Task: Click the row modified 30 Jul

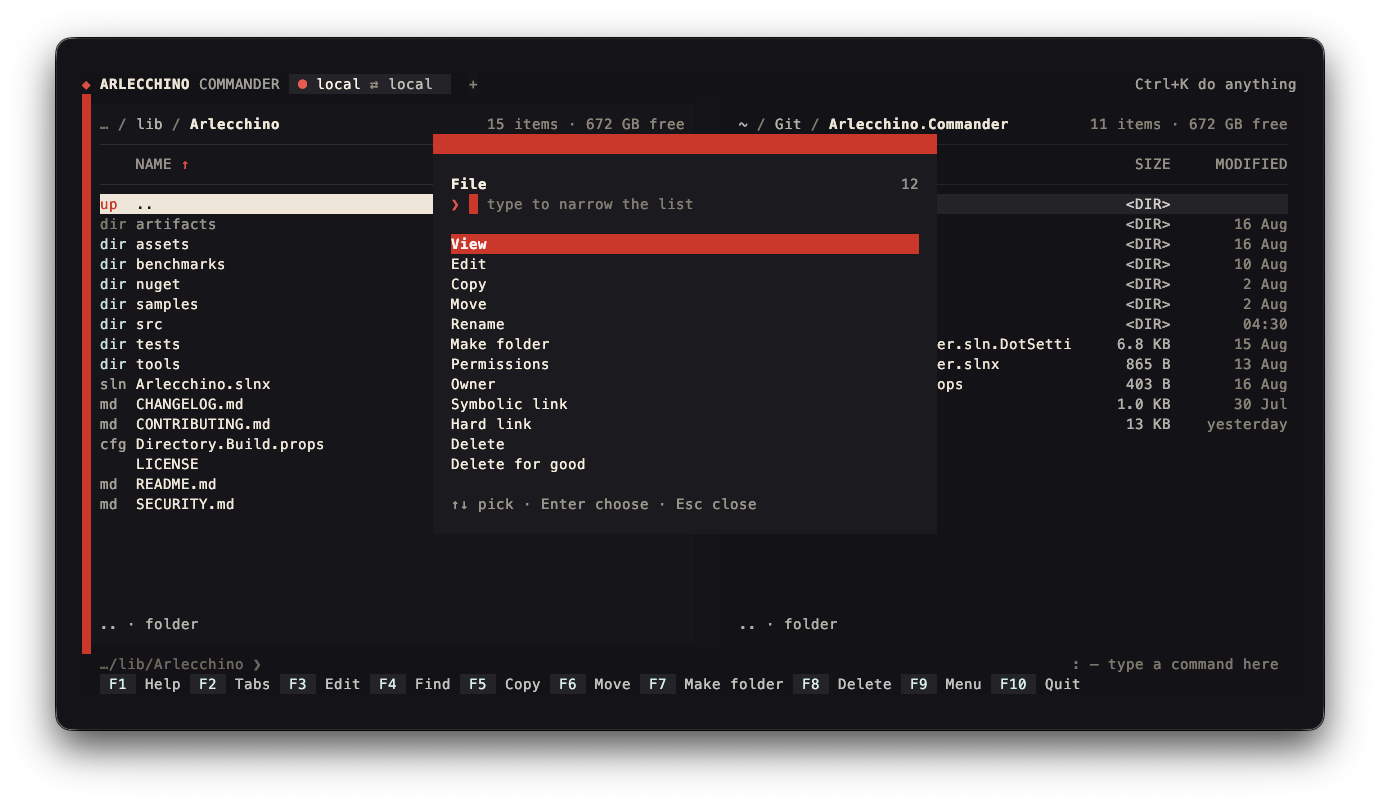Action: click(x=1112, y=404)
